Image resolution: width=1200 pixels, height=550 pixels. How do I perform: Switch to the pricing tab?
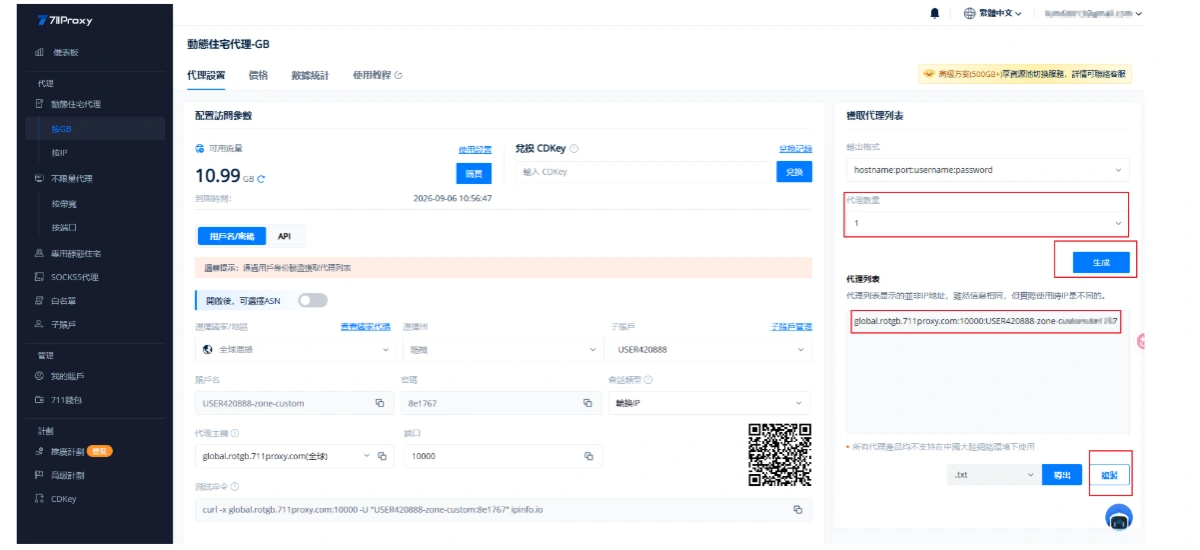(258, 75)
